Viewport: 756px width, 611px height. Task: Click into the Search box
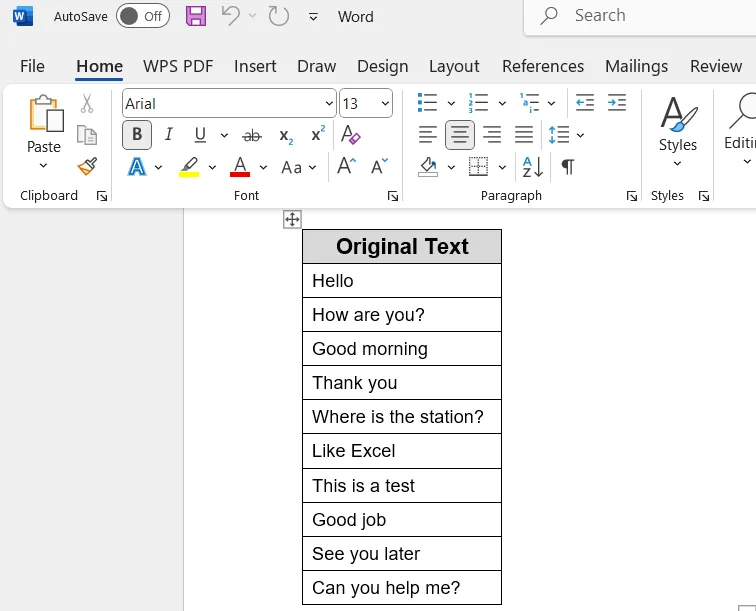pyautogui.click(x=640, y=16)
